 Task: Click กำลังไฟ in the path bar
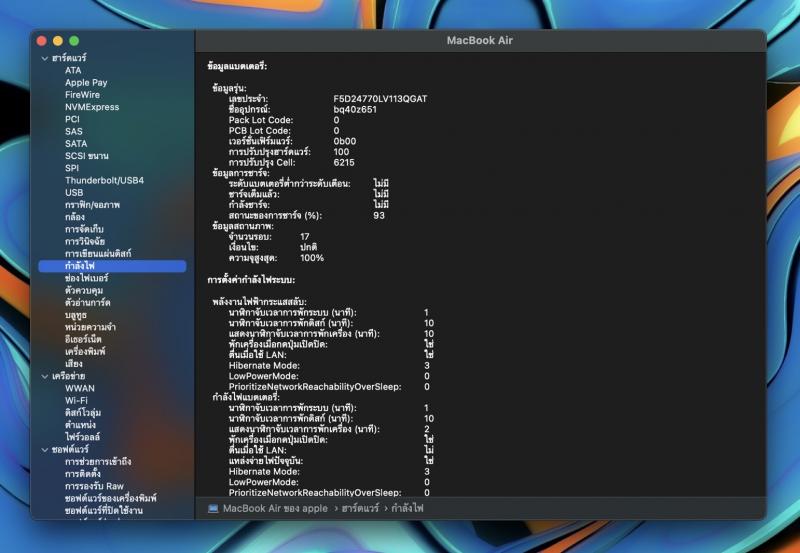point(407,509)
